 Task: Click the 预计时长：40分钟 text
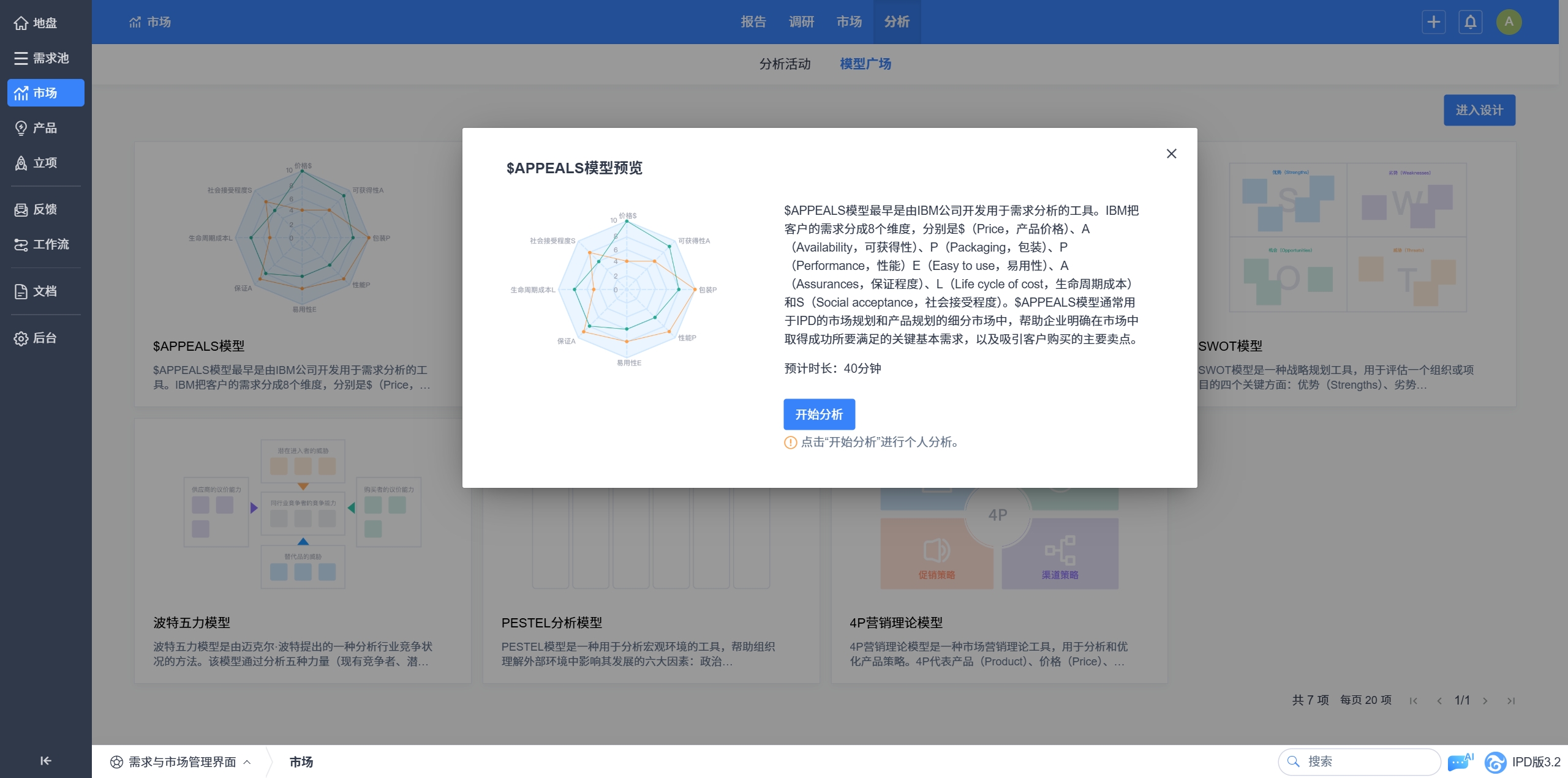click(x=832, y=368)
